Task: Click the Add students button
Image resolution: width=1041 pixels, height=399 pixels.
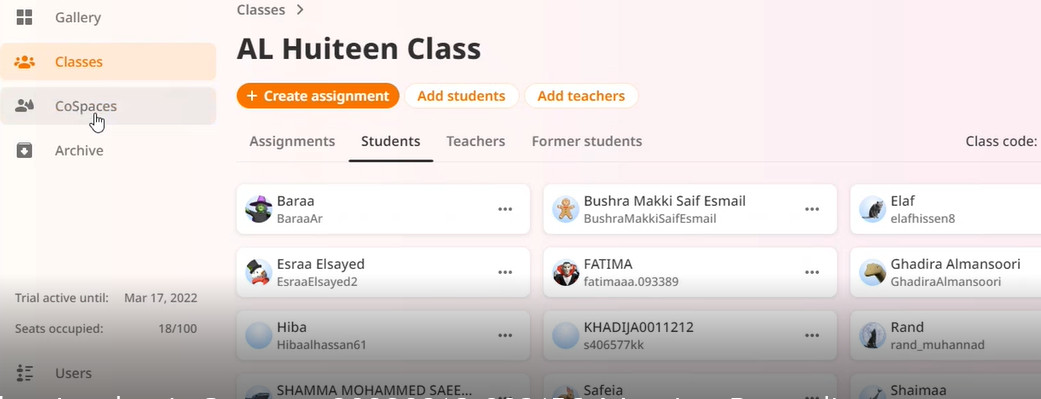Action: coord(461,96)
